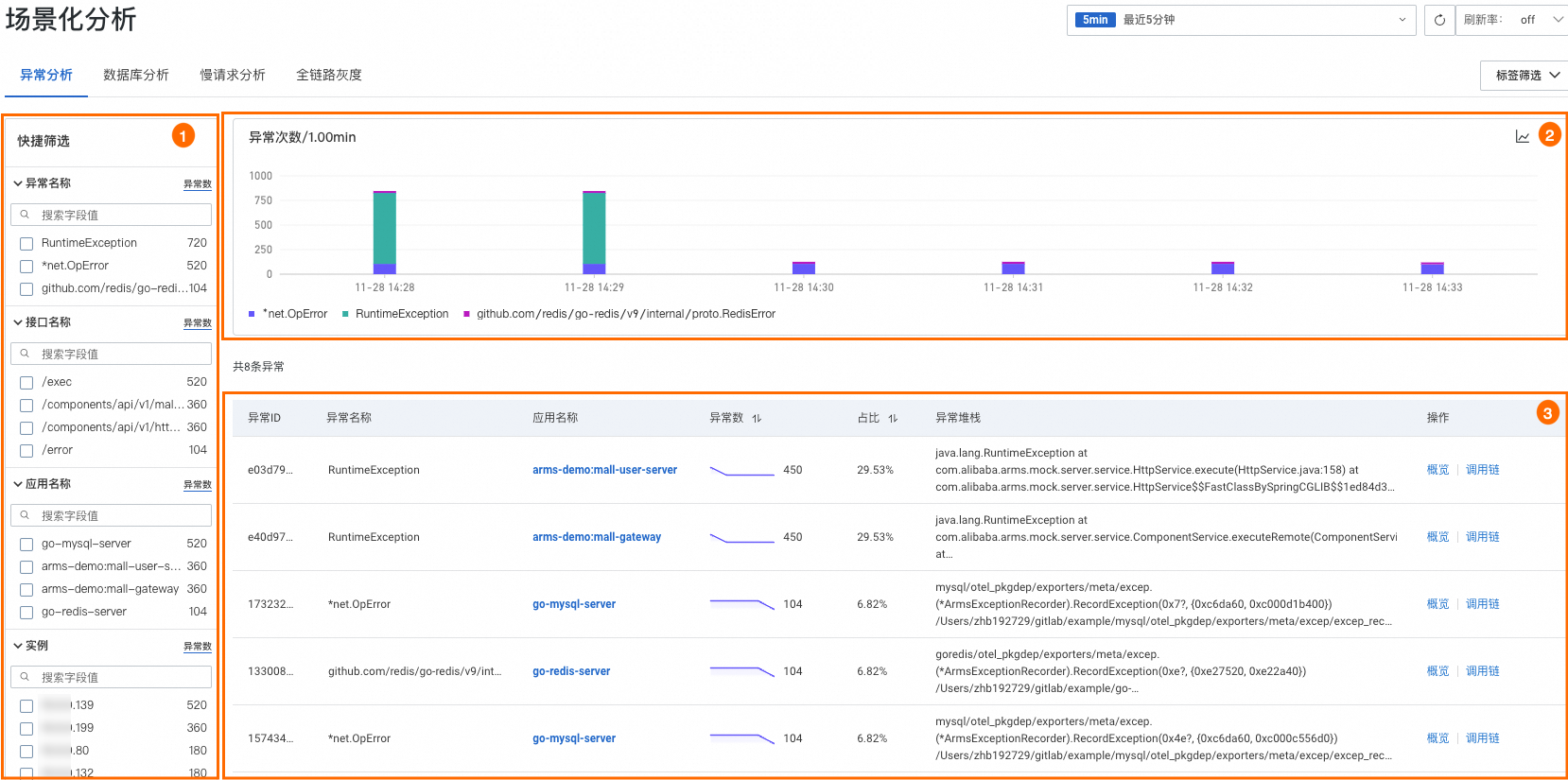Open the 标签筛选 dropdown

[1526, 76]
